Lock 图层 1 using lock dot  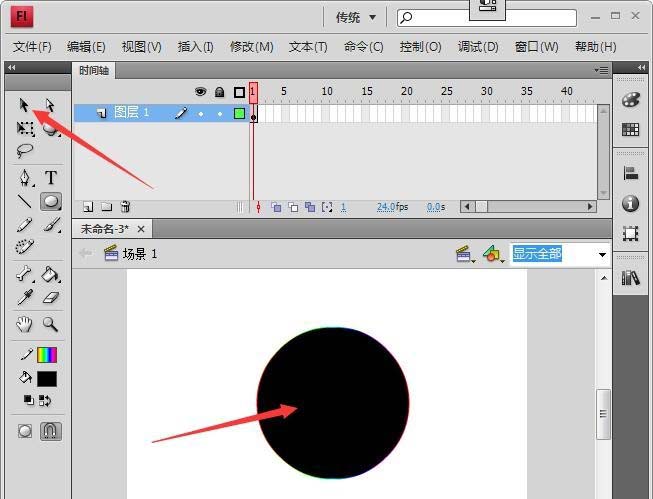click(x=220, y=114)
